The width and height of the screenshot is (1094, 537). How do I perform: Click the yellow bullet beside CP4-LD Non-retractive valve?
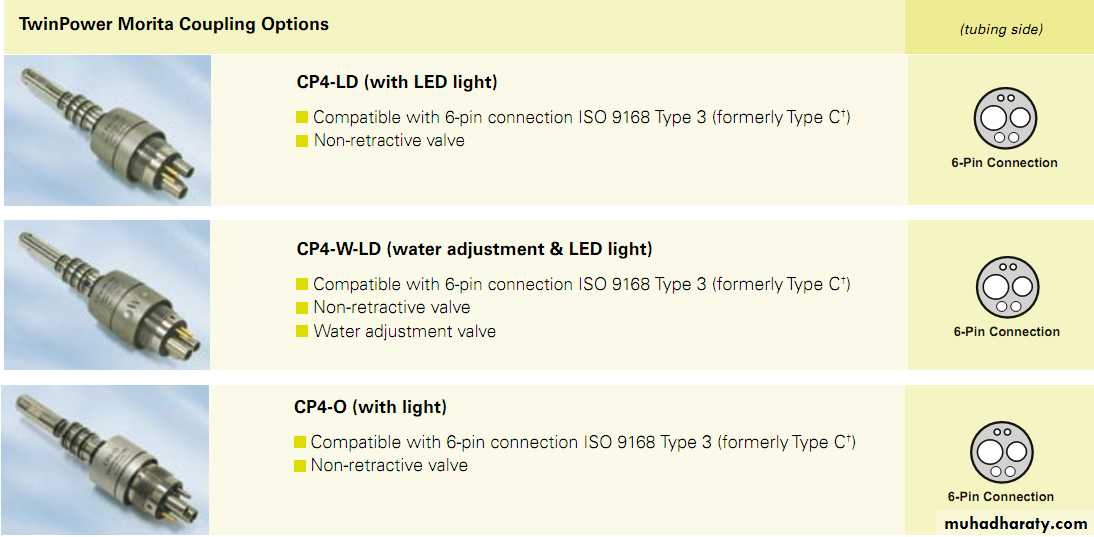coord(302,141)
